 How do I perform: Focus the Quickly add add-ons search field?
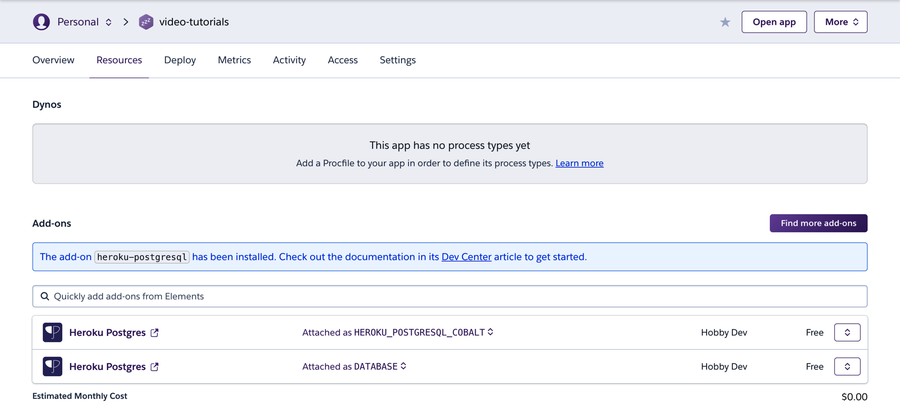(x=449, y=297)
